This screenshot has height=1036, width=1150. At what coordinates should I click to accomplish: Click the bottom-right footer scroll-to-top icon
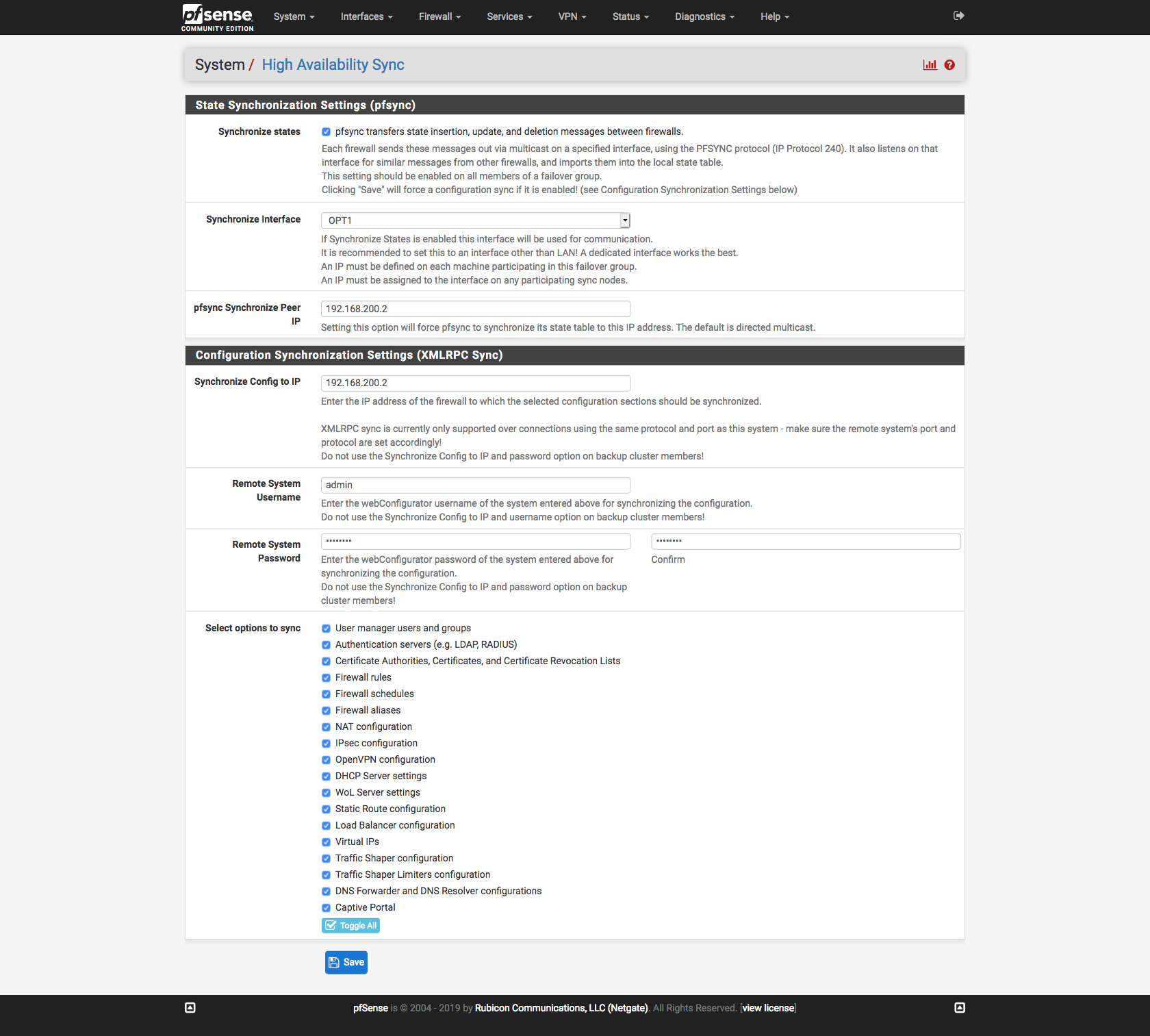[x=960, y=1008]
